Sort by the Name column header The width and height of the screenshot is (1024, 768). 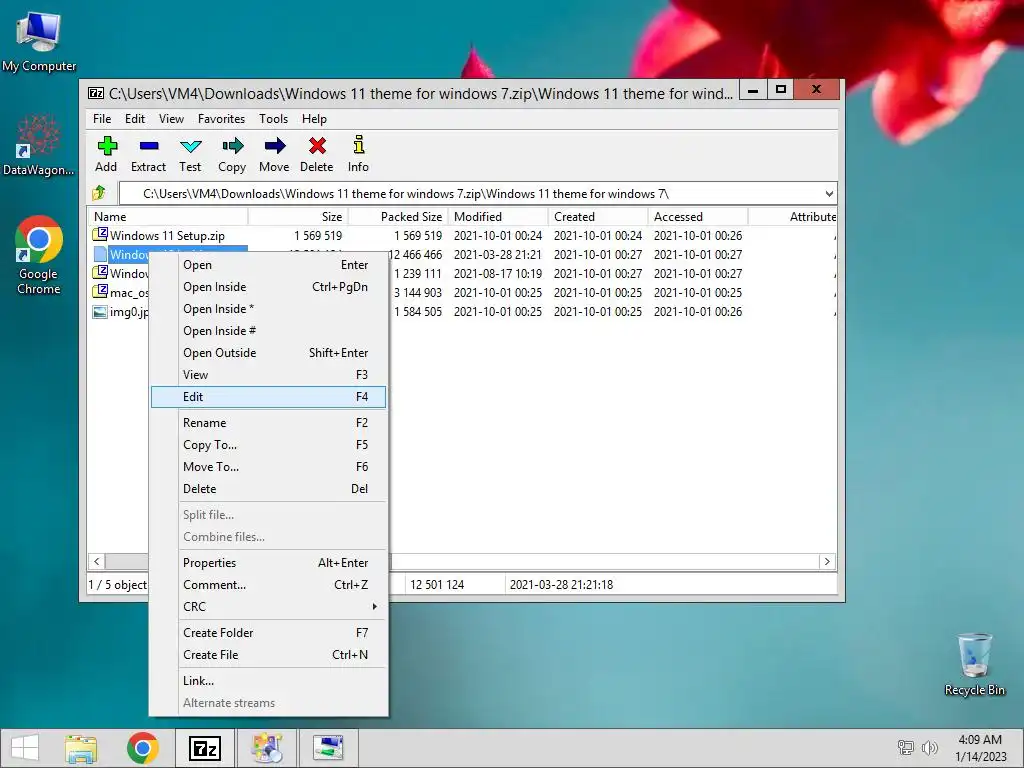(168, 217)
